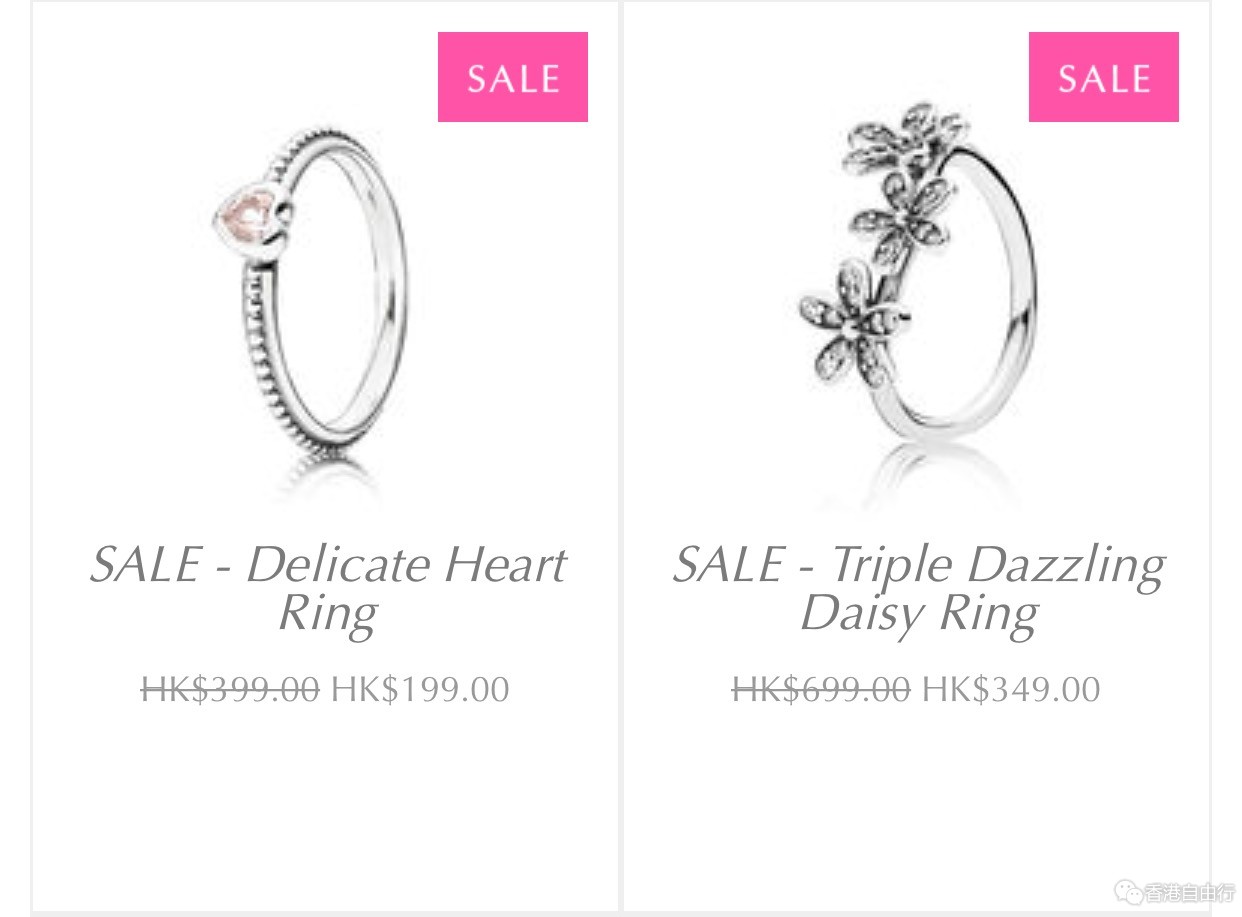Click 'Daisy Ring' on the title's second line
The image size is (1242, 917).
coord(918,614)
